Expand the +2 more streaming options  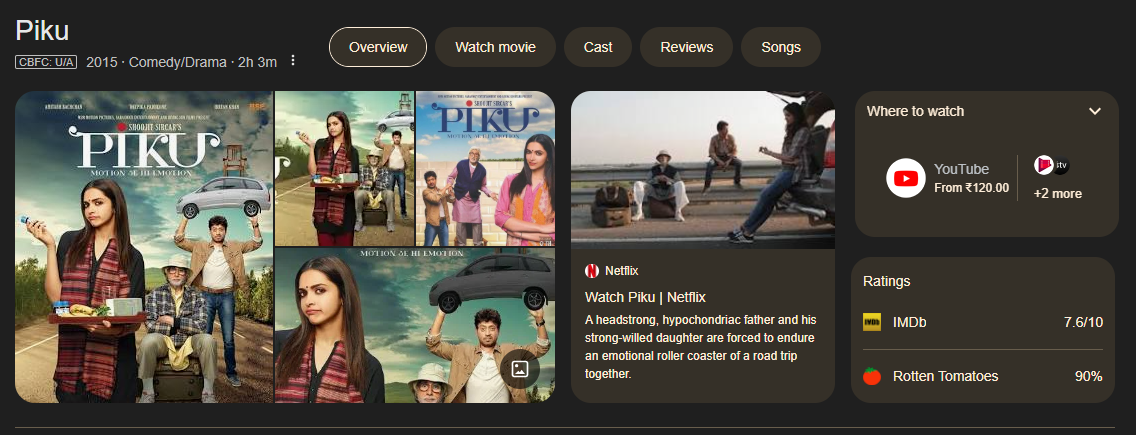pyautogui.click(x=1057, y=194)
